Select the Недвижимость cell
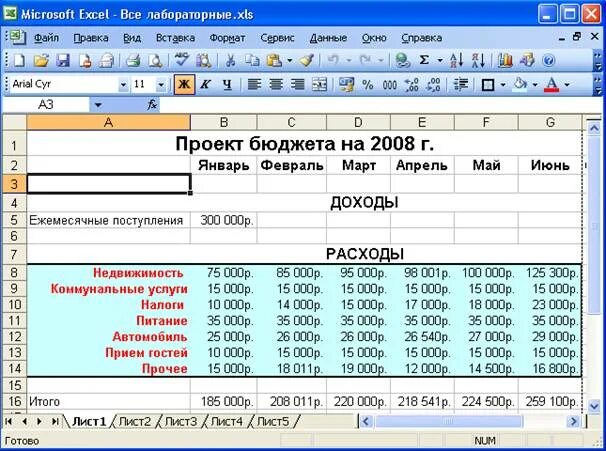 pos(109,272)
